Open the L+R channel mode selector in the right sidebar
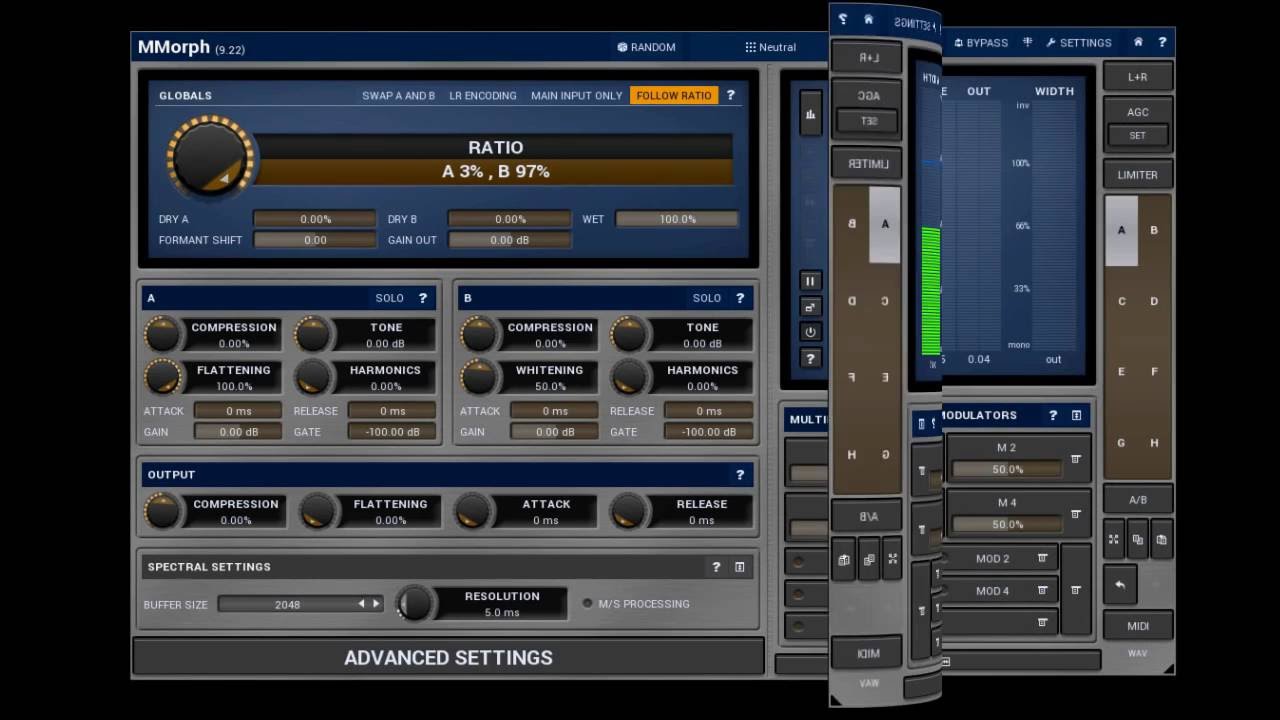 coord(1137,77)
